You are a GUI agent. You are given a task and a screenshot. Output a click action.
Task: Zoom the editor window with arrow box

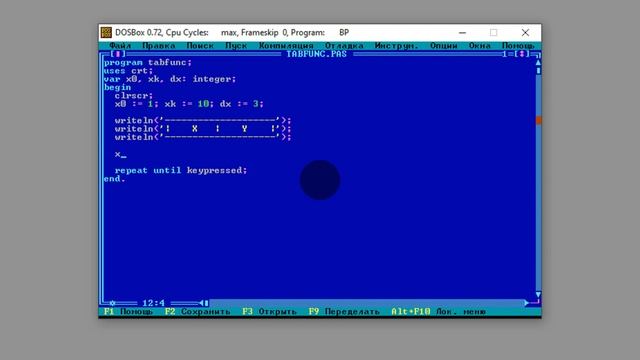coord(522,54)
